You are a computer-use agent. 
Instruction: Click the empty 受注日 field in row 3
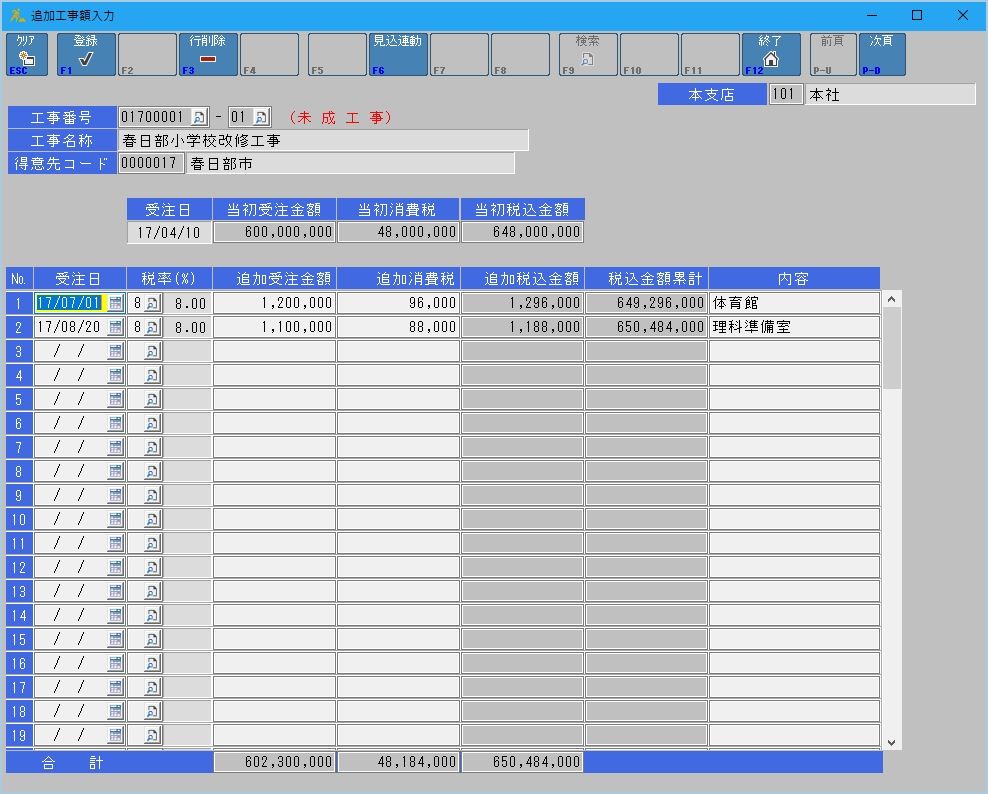pos(70,351)
